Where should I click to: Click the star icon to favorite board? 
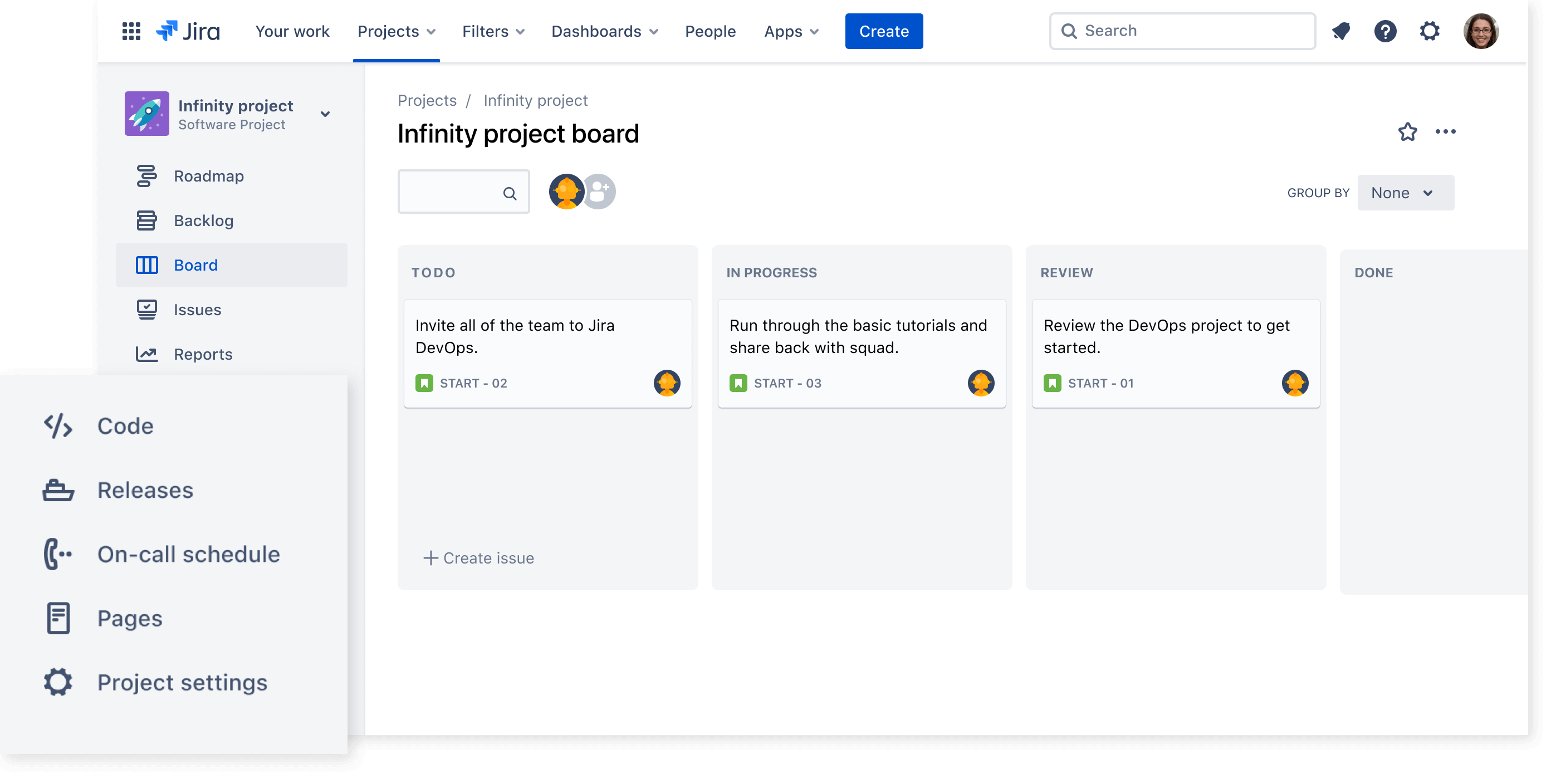1406,131
